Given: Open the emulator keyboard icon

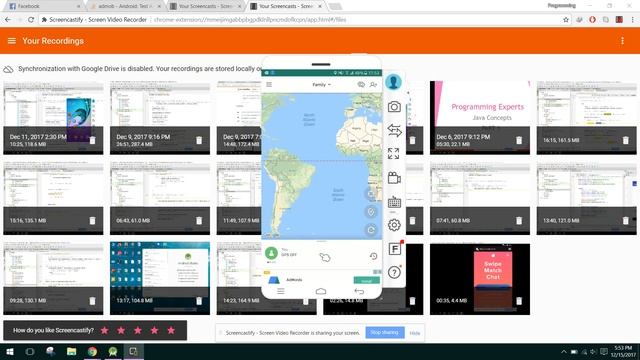Looking at the screenshot, I should pyautogui.click(x=394, y=202).
